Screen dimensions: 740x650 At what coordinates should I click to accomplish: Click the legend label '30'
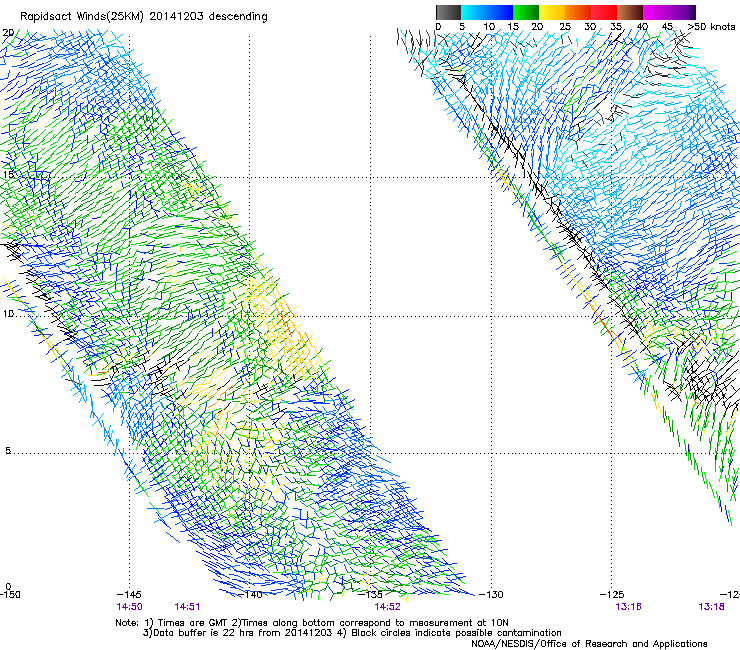[x=590, y=26]
